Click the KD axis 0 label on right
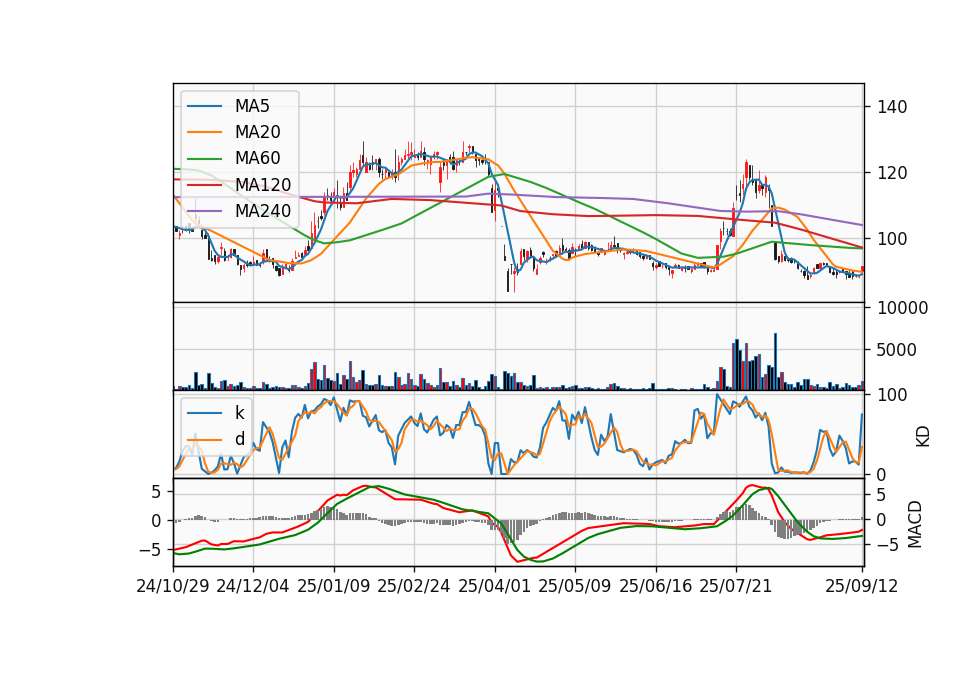Screen dimensions: 960x690 coord(882,474)
